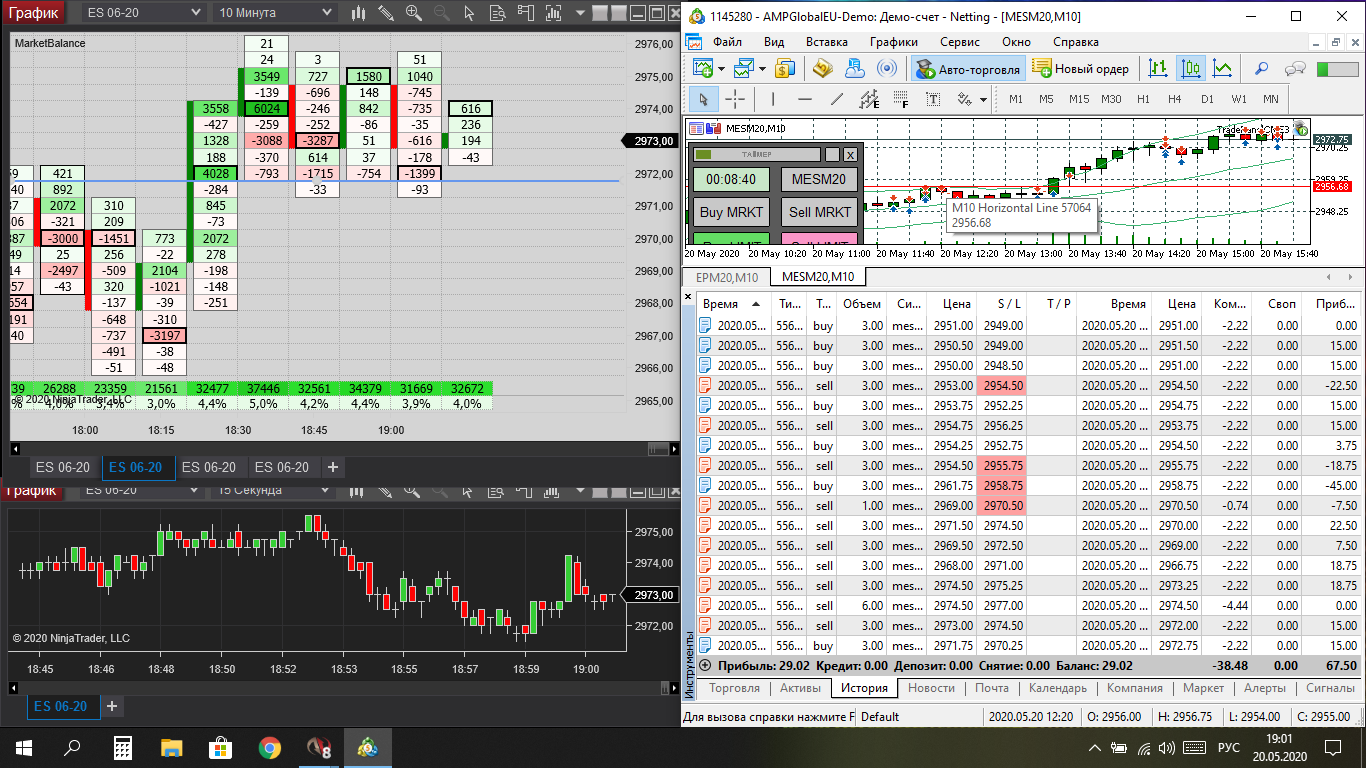The width and height of the screenshot is (1366, 768).
Task: Toggle Авто-торговля algo trading
Action: tap(968, 69)
